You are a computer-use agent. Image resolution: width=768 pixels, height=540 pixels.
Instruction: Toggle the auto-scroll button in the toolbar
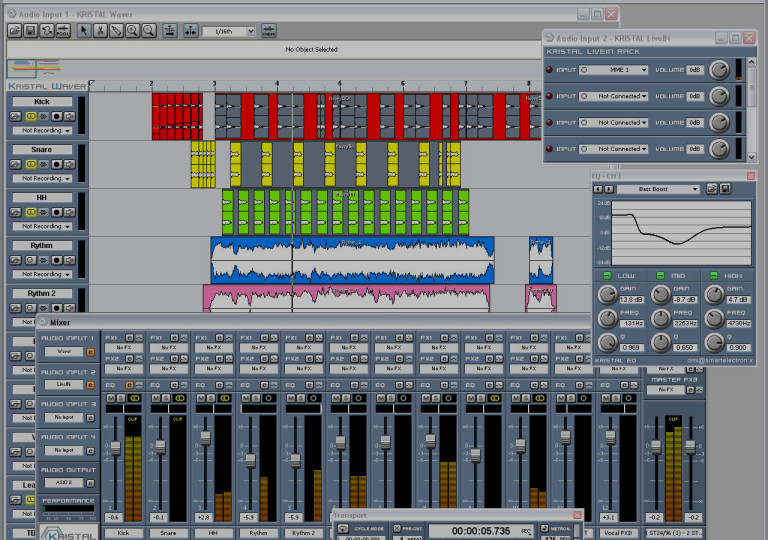tap(169, 31)
